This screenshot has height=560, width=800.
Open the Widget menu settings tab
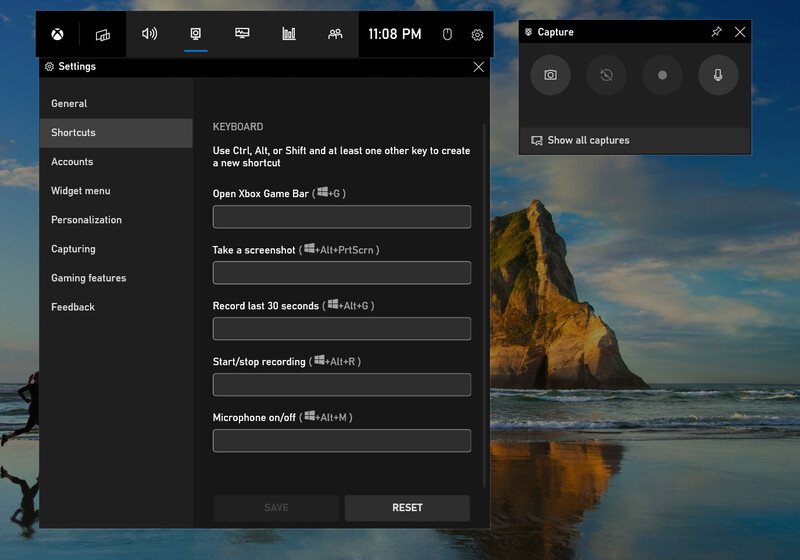tap(116, 191)
